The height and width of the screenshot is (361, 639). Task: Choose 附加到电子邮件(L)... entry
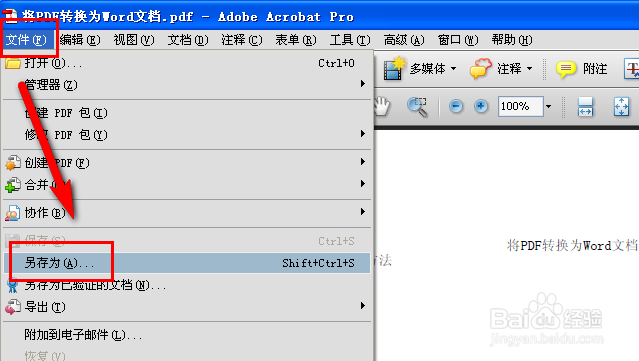point(187,335)
